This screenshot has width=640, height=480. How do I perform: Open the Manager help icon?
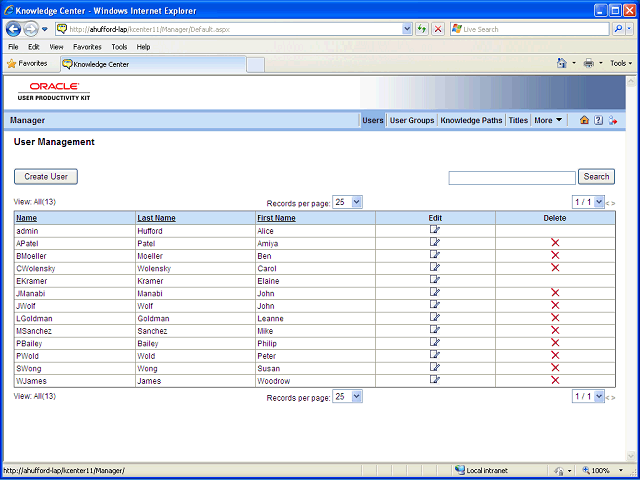pyautogui.click(x=598, y=120)
